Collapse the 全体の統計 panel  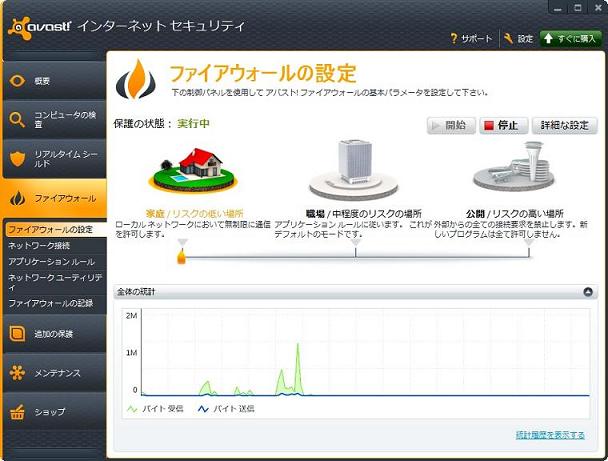click(588, 292)
